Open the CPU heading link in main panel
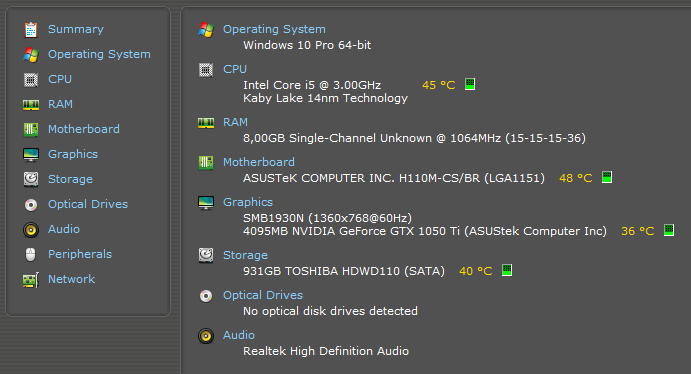This screenshot has height=374, width=691. tap(234, 69)
